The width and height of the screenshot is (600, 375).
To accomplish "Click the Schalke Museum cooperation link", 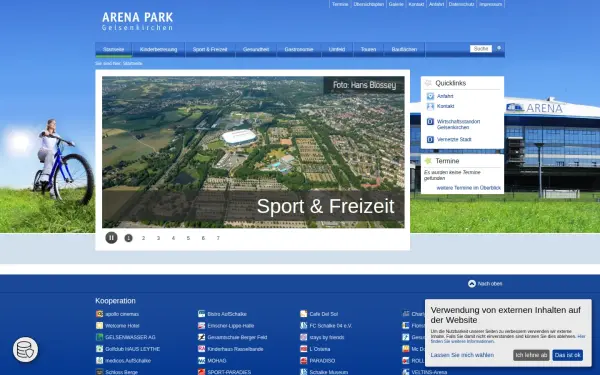I will point(329,372).
